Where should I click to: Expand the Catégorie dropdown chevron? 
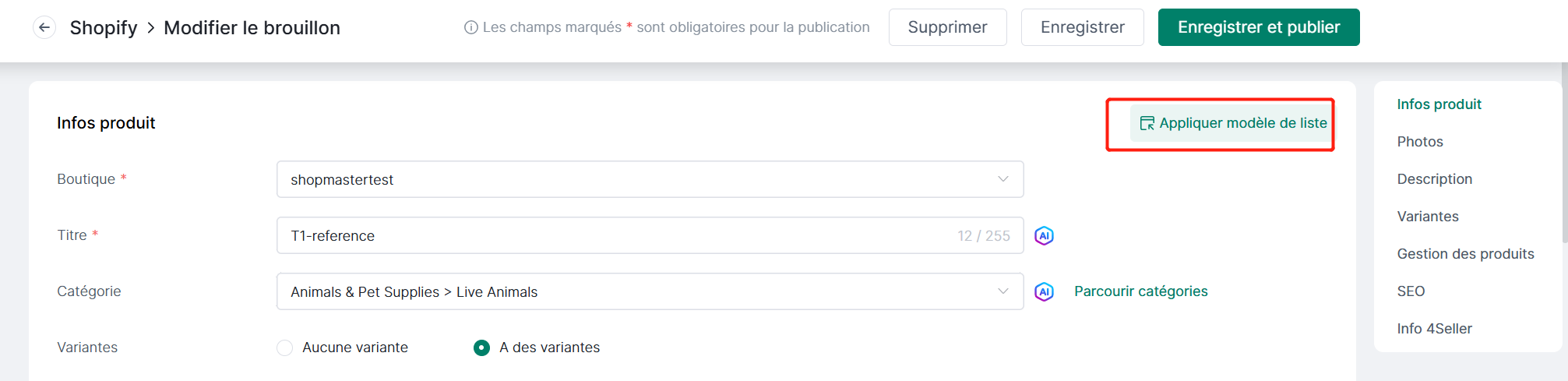(x=1003, y=291)
